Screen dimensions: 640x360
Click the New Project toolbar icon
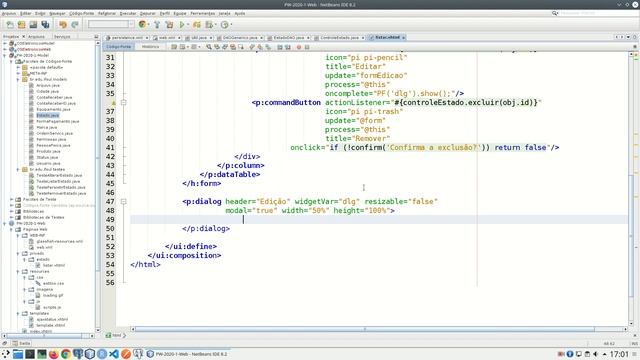pos(22,25)
